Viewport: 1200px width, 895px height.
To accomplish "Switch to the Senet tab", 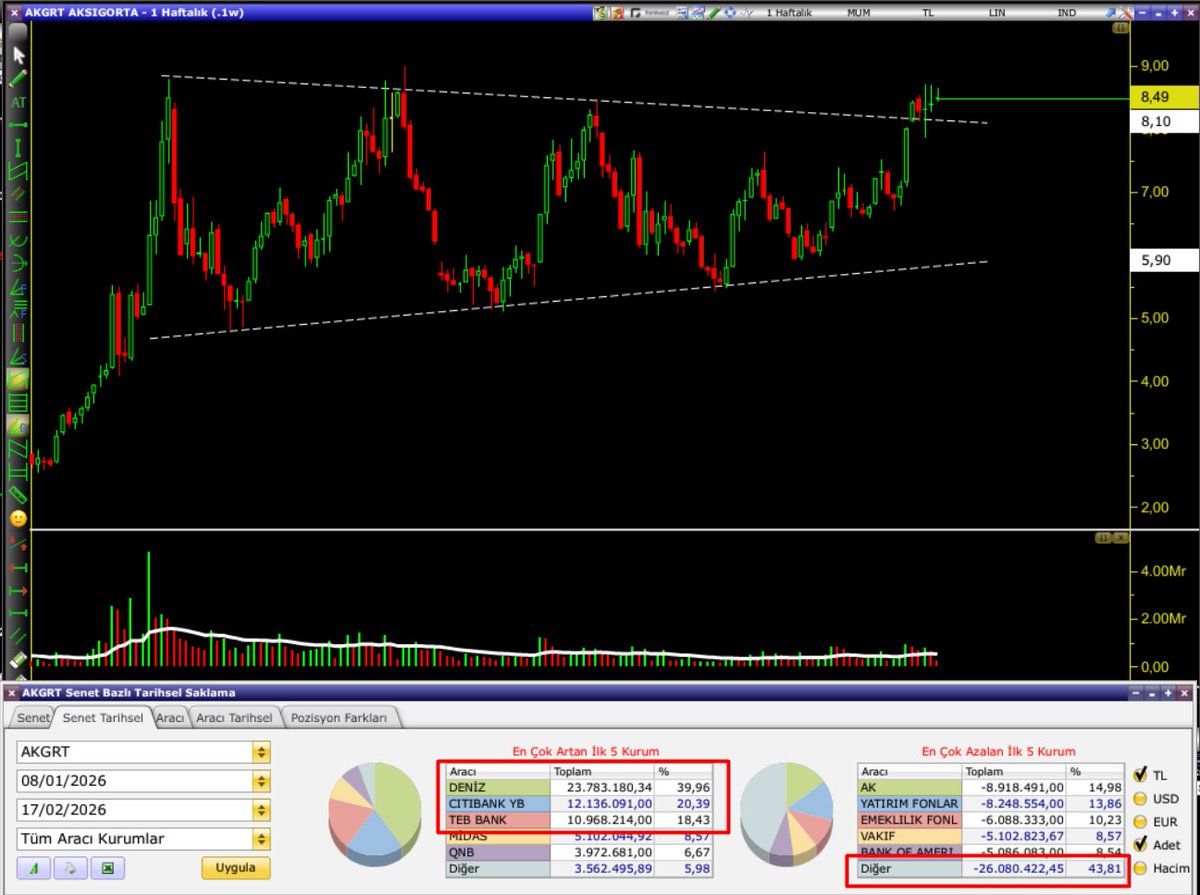I will (x=31, y=717).
